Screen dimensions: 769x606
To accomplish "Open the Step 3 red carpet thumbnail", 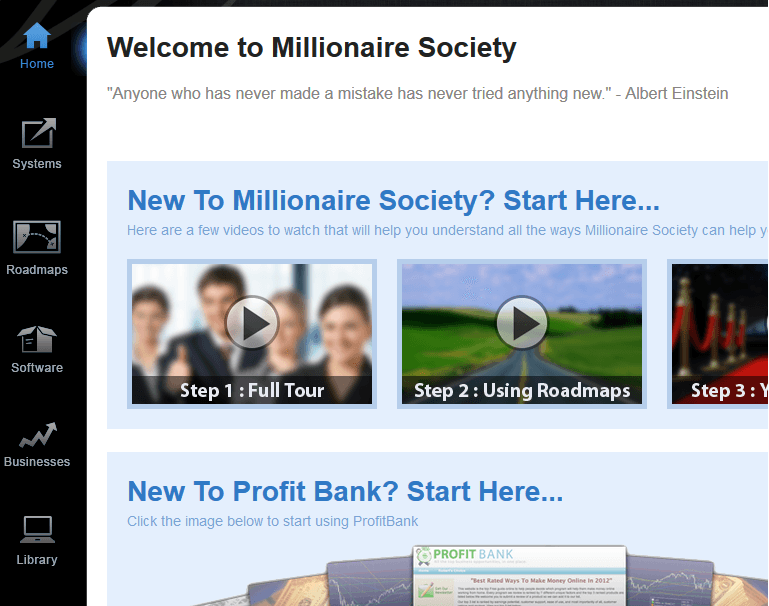I will 718,334.
